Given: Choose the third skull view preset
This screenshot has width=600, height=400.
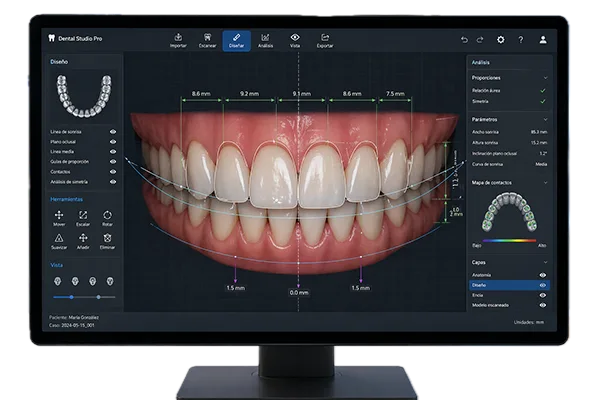Looking at the screenshot, I should (x=93, y=282).
